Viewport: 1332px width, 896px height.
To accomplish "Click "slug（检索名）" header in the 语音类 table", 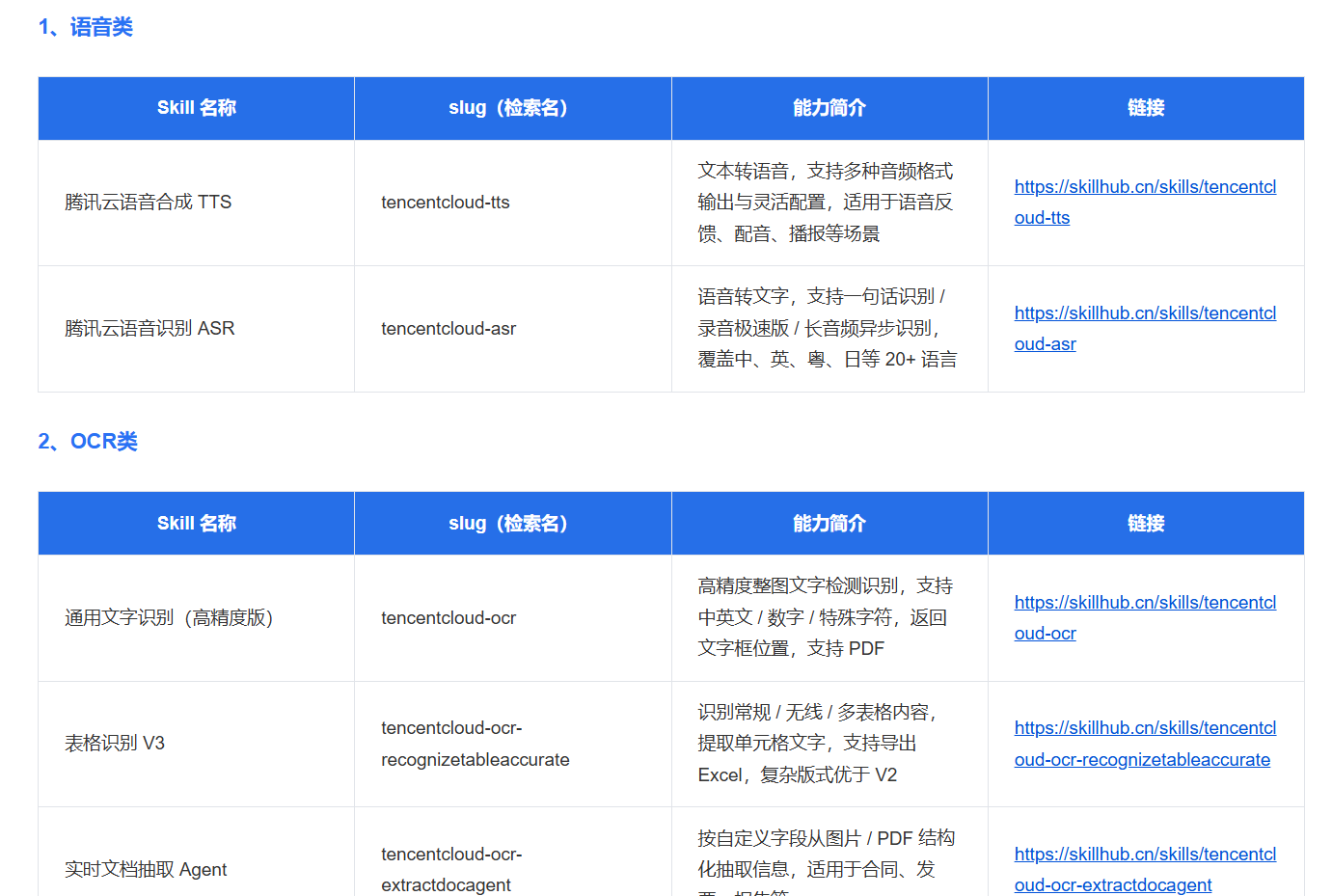I will (508, 108).
